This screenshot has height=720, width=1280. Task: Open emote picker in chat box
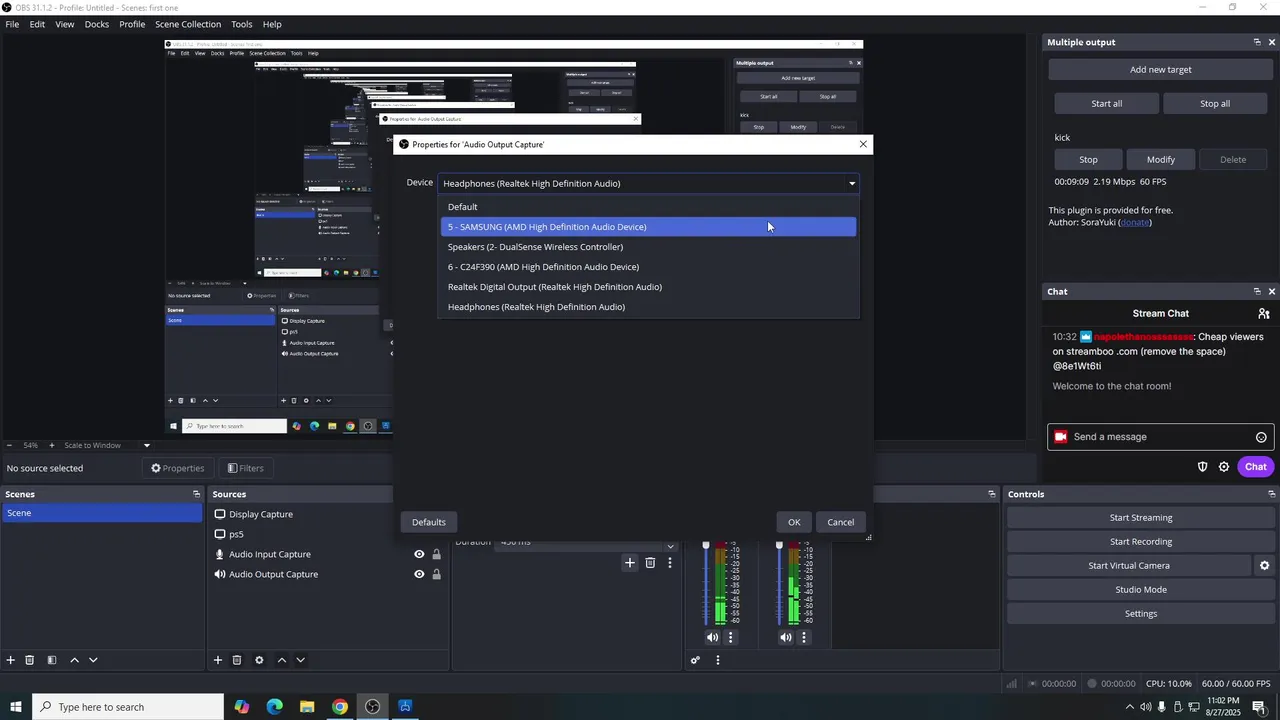click(x=1261, y=437)
